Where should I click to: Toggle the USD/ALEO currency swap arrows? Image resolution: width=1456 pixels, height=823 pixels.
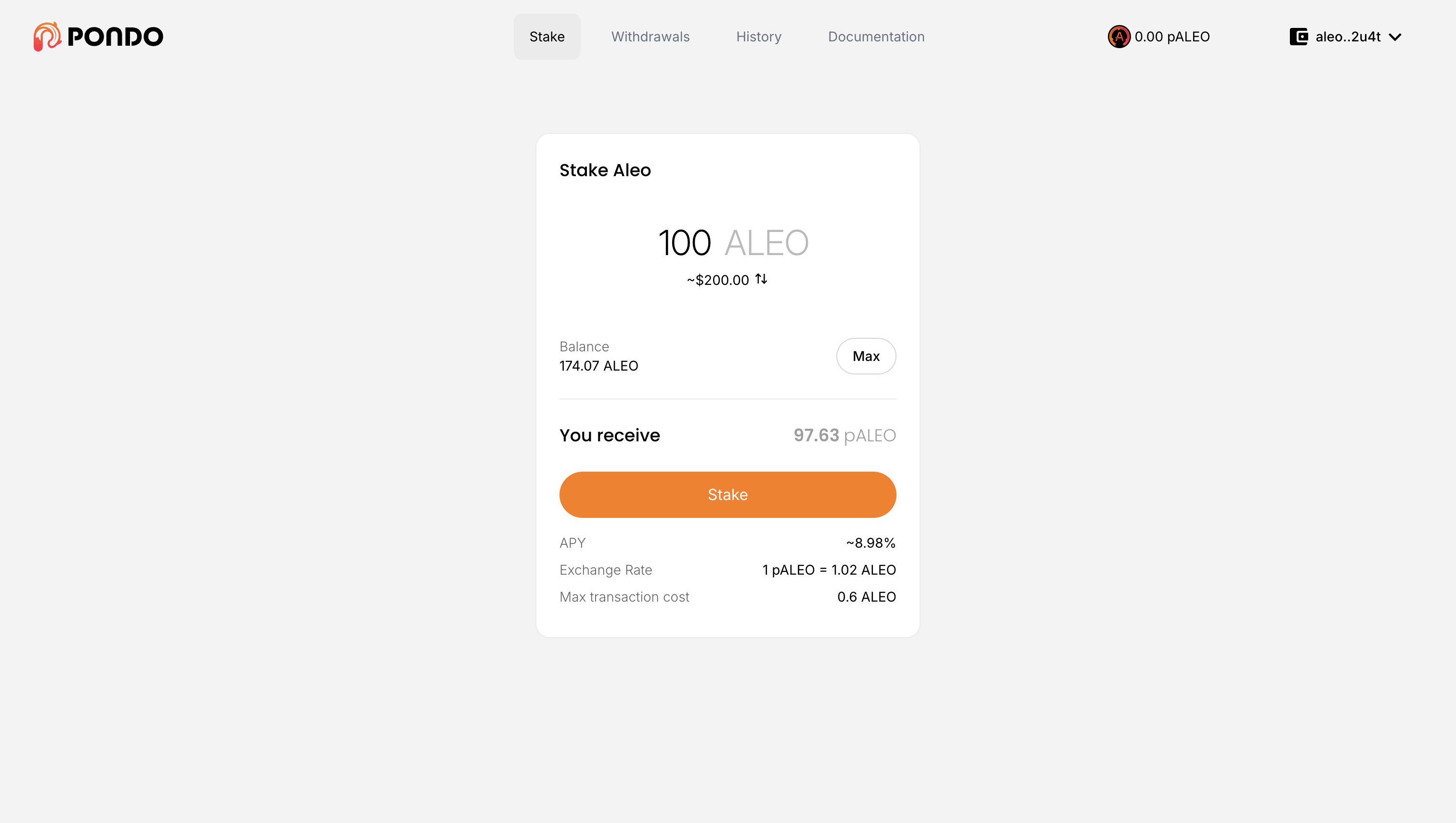(x=761, y=279)
